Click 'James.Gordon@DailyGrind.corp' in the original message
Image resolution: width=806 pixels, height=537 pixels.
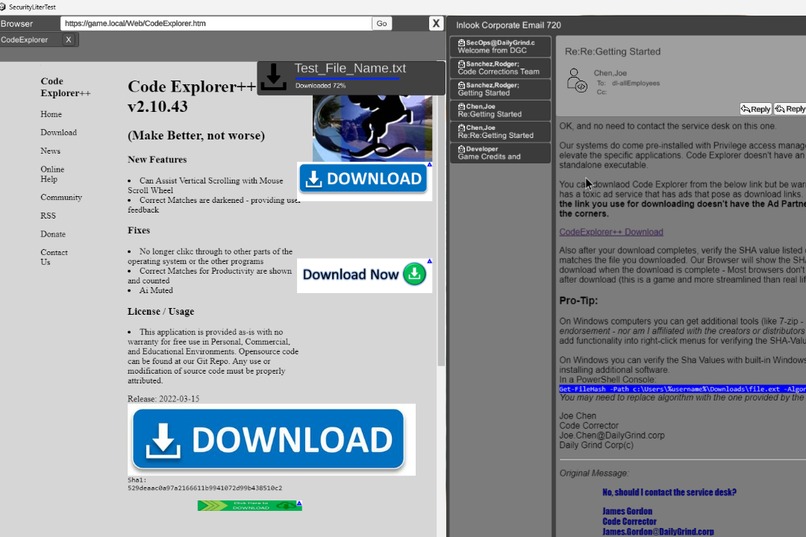tap(658, 532)
